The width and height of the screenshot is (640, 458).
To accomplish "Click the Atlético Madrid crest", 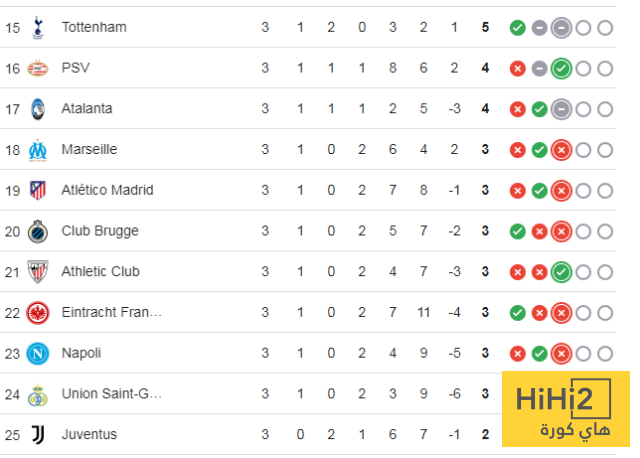I will [x=39, y=190].
